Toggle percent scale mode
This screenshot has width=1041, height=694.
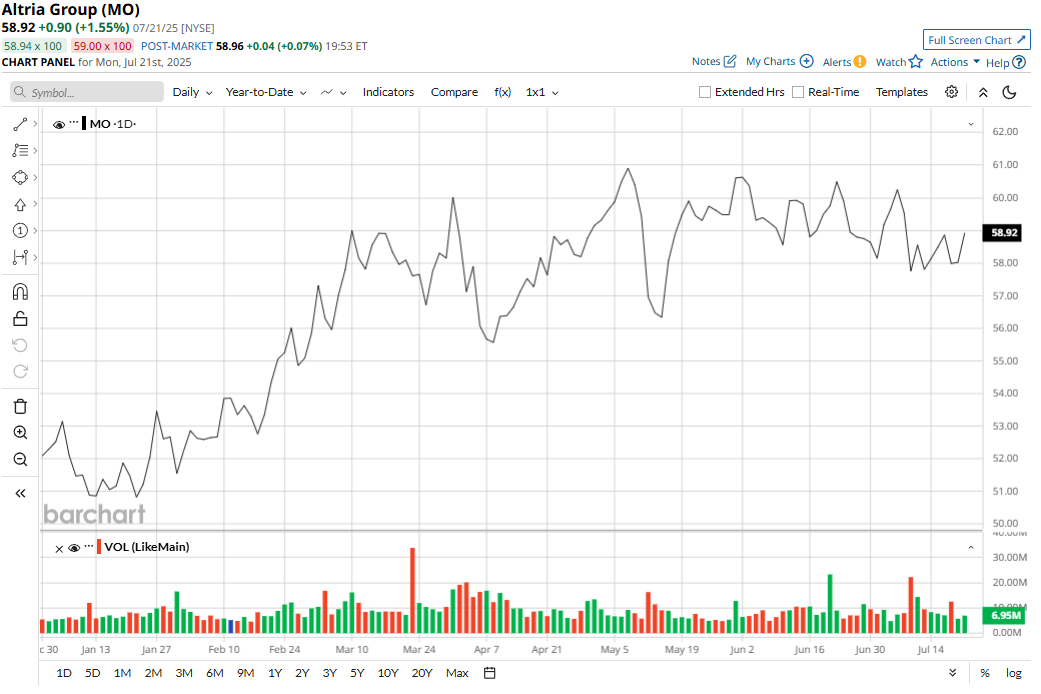(x=985, y=673)
